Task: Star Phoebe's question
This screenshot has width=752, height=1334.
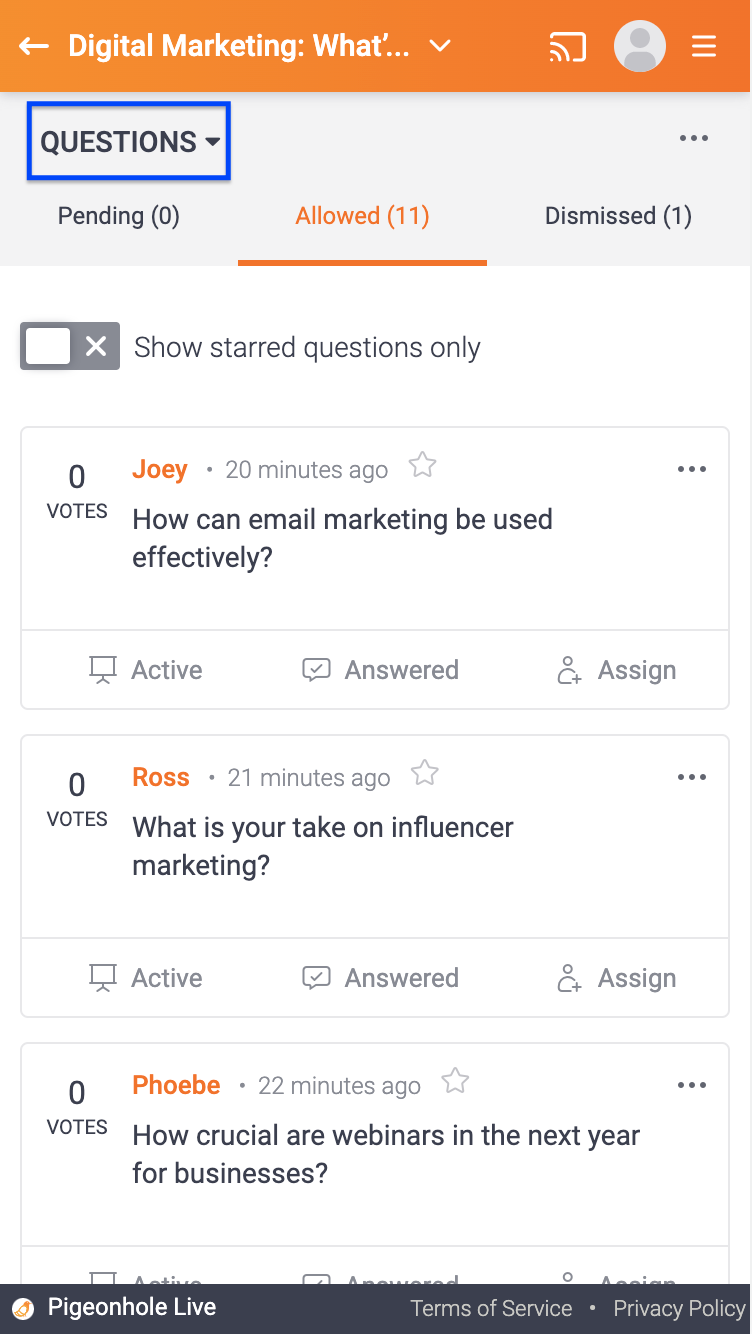Action: coord(455,1082)
